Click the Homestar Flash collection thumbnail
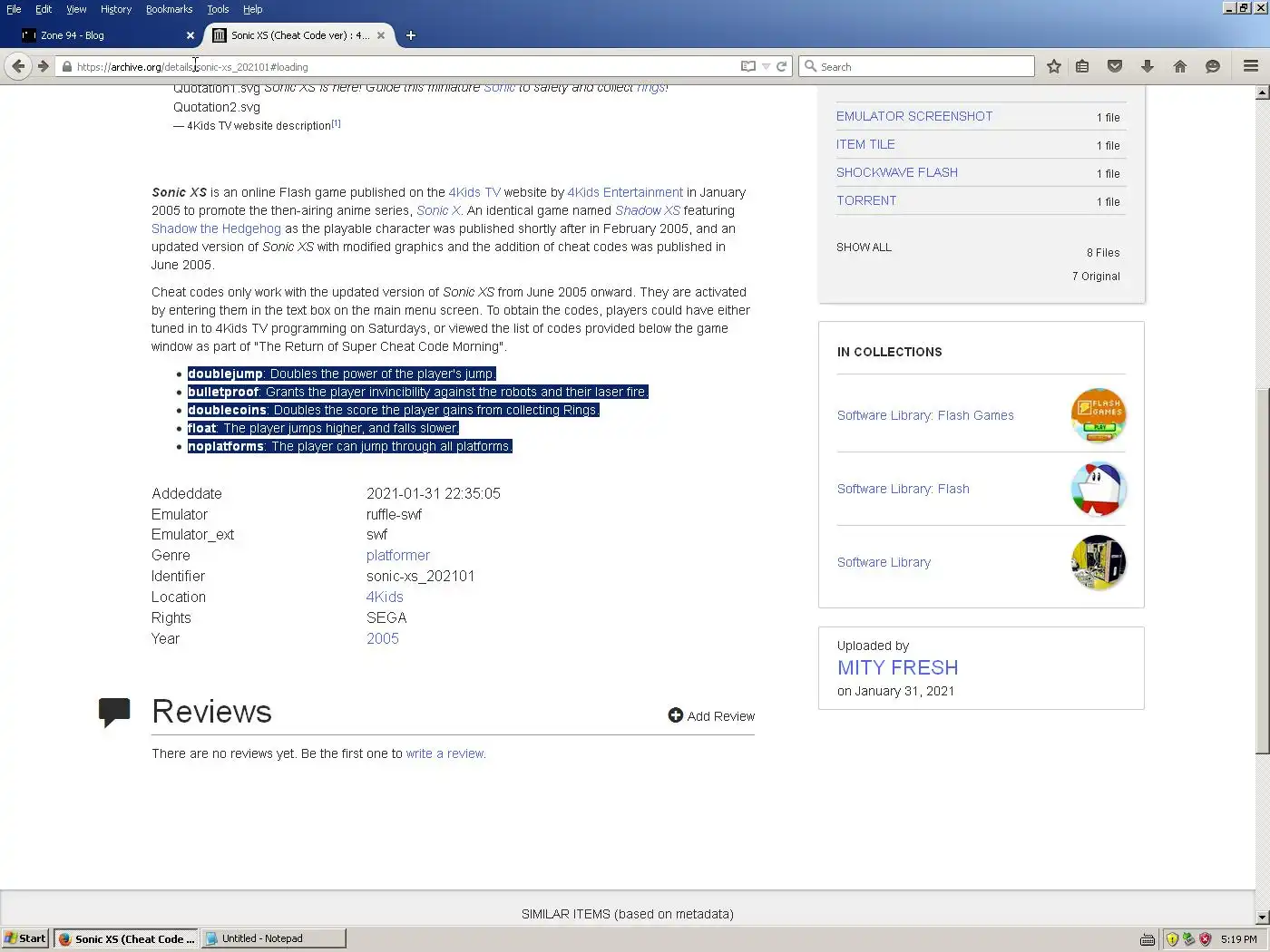Viewport: 1270px width, 952px height. pos(1099,489)
